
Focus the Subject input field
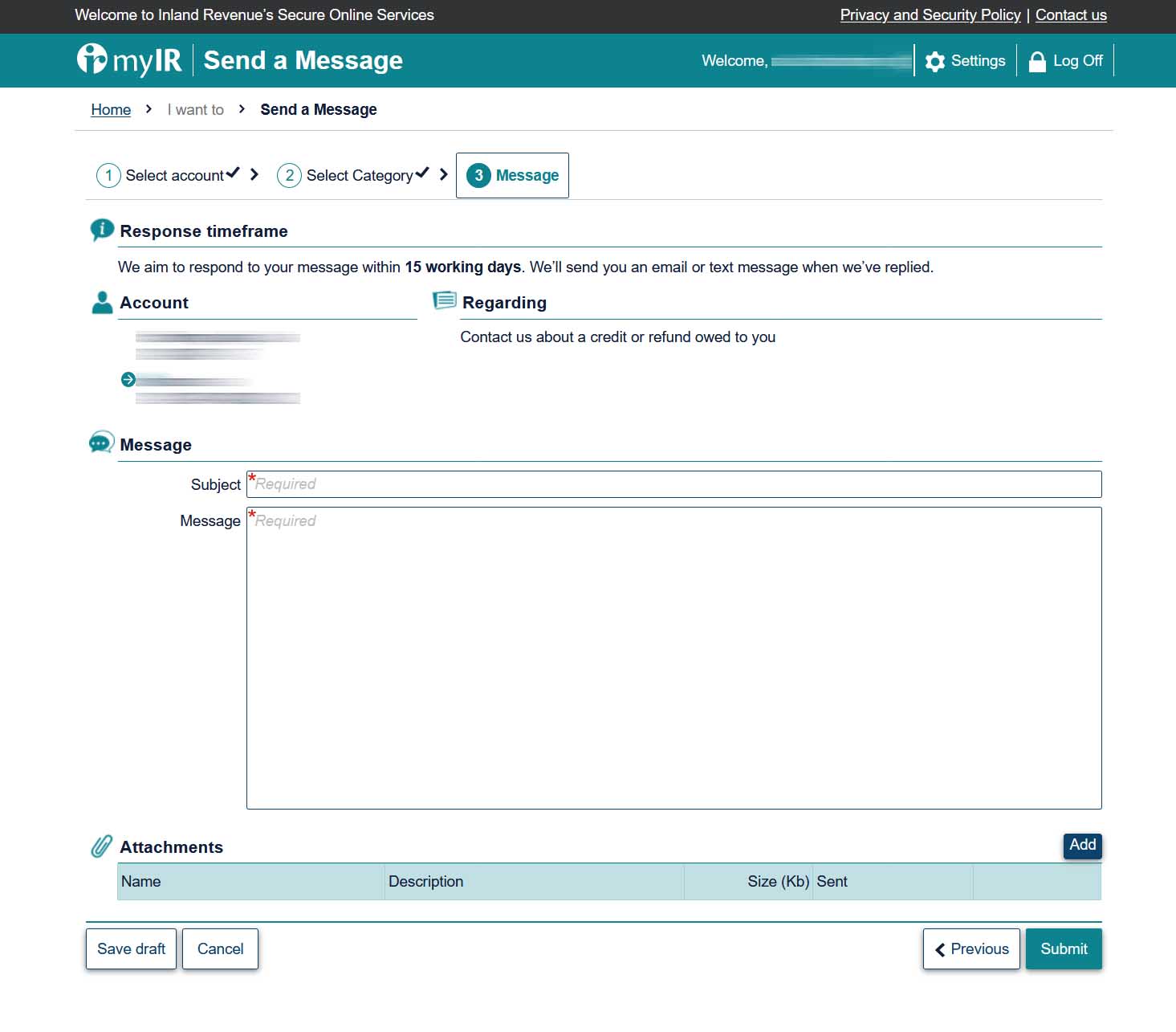(673, 484)
